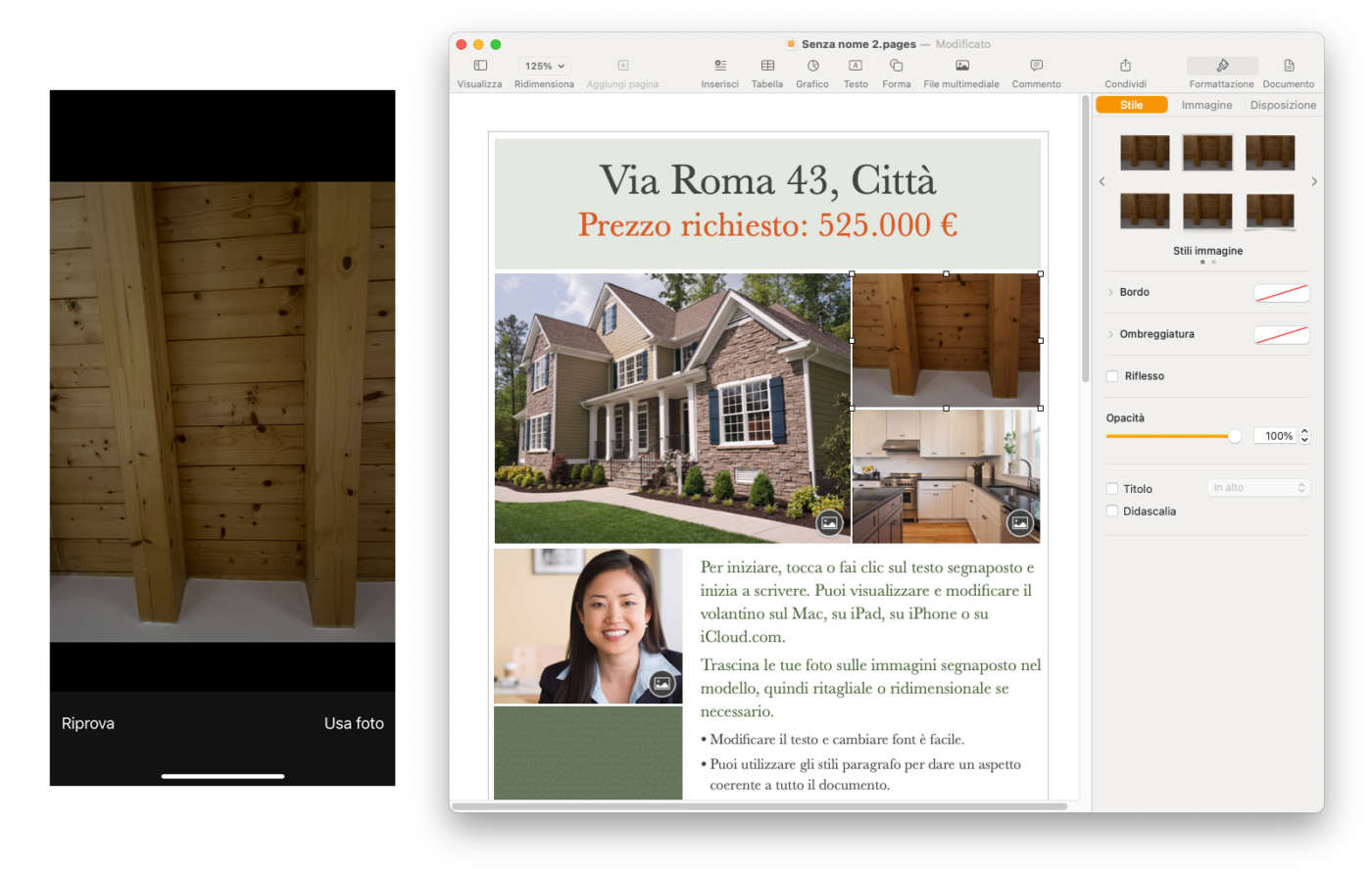Enable the Riflesso checkbox
Image resolution: width=1372 pixels, height=876 pixels.
coord(1112,376)
